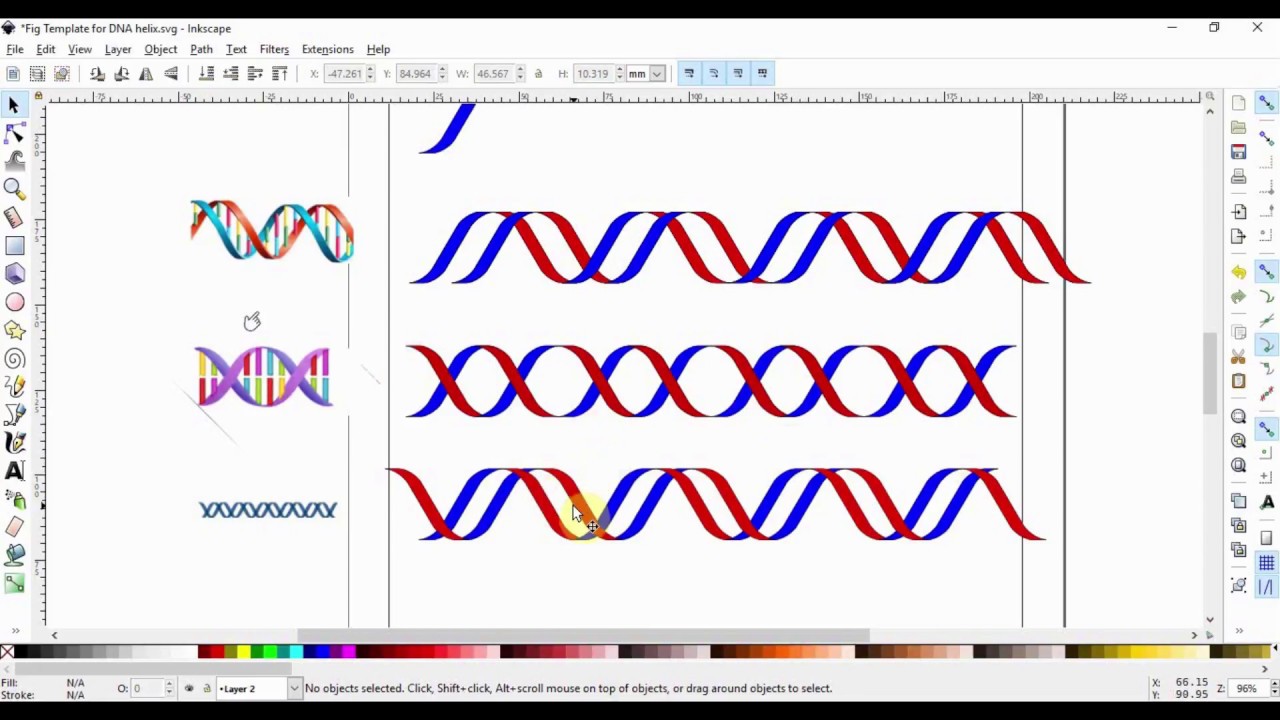Click the Print document icon
This screenshot has width=1280, height=720.
(x=1238, y=177)
